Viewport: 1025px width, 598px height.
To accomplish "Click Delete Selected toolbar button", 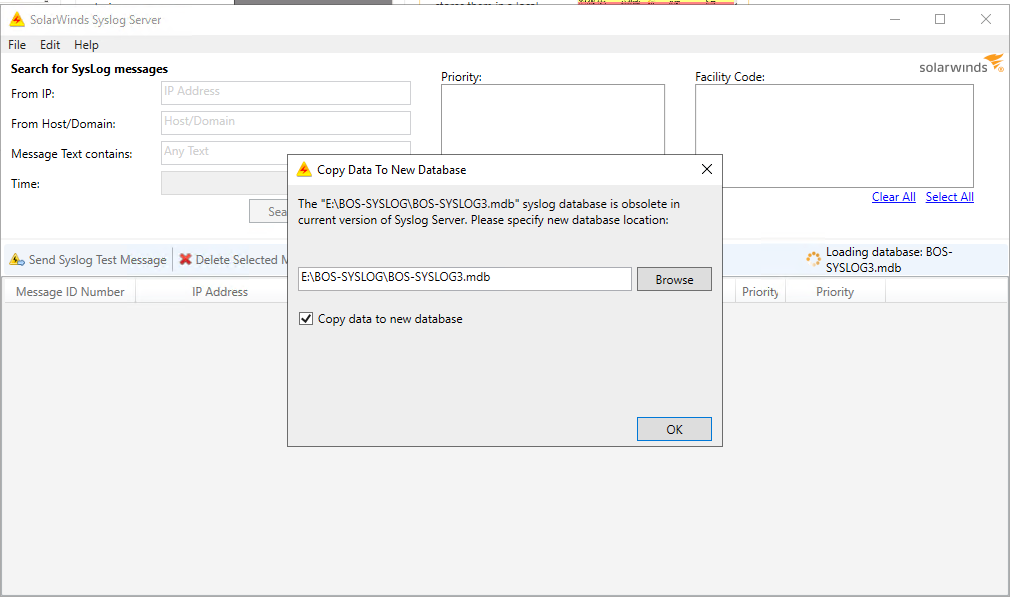I will pyautogui.click(x=233, y=260).
